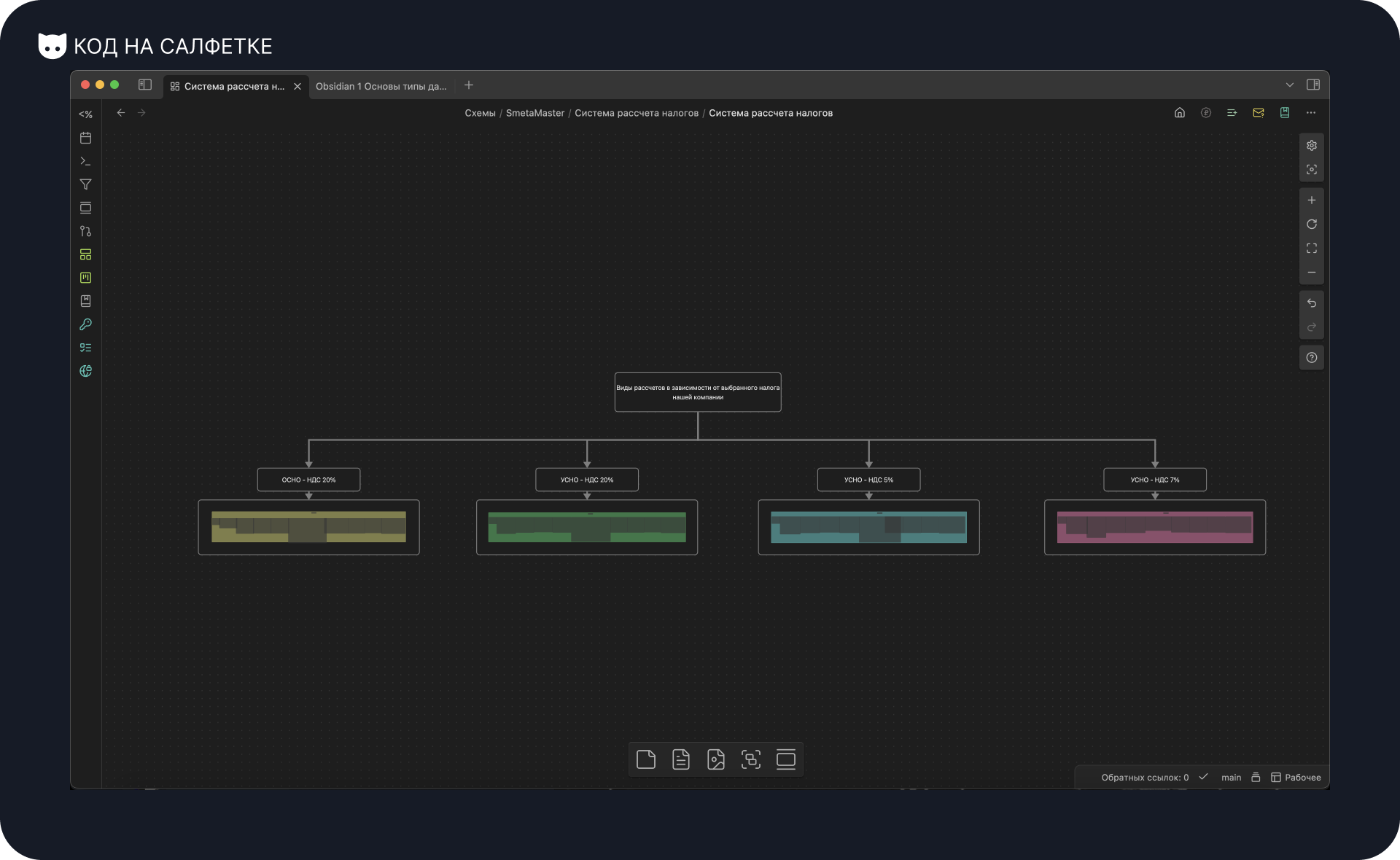Click the zoom out minus control

tap(1311, 273)
